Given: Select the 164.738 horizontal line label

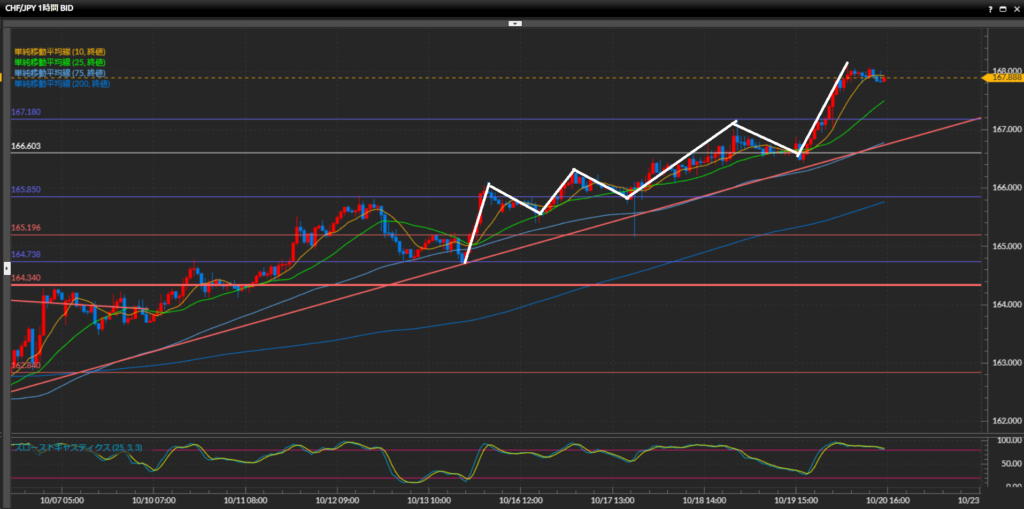Looking at the screenshot, I should (x=26, y=255).
